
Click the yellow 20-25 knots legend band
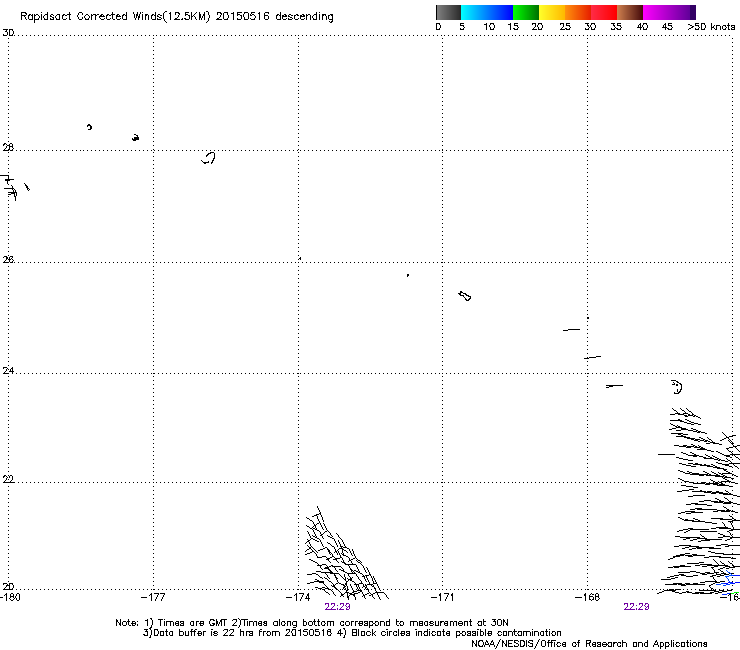coord(552,12)
